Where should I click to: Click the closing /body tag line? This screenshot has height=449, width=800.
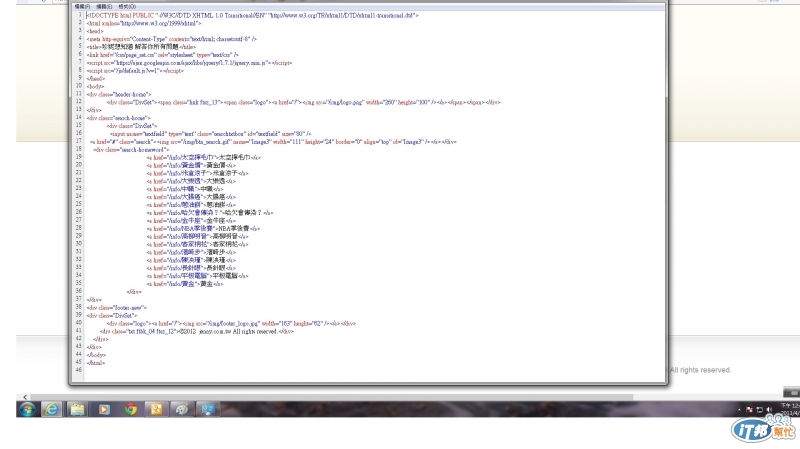tap(96, 355)
